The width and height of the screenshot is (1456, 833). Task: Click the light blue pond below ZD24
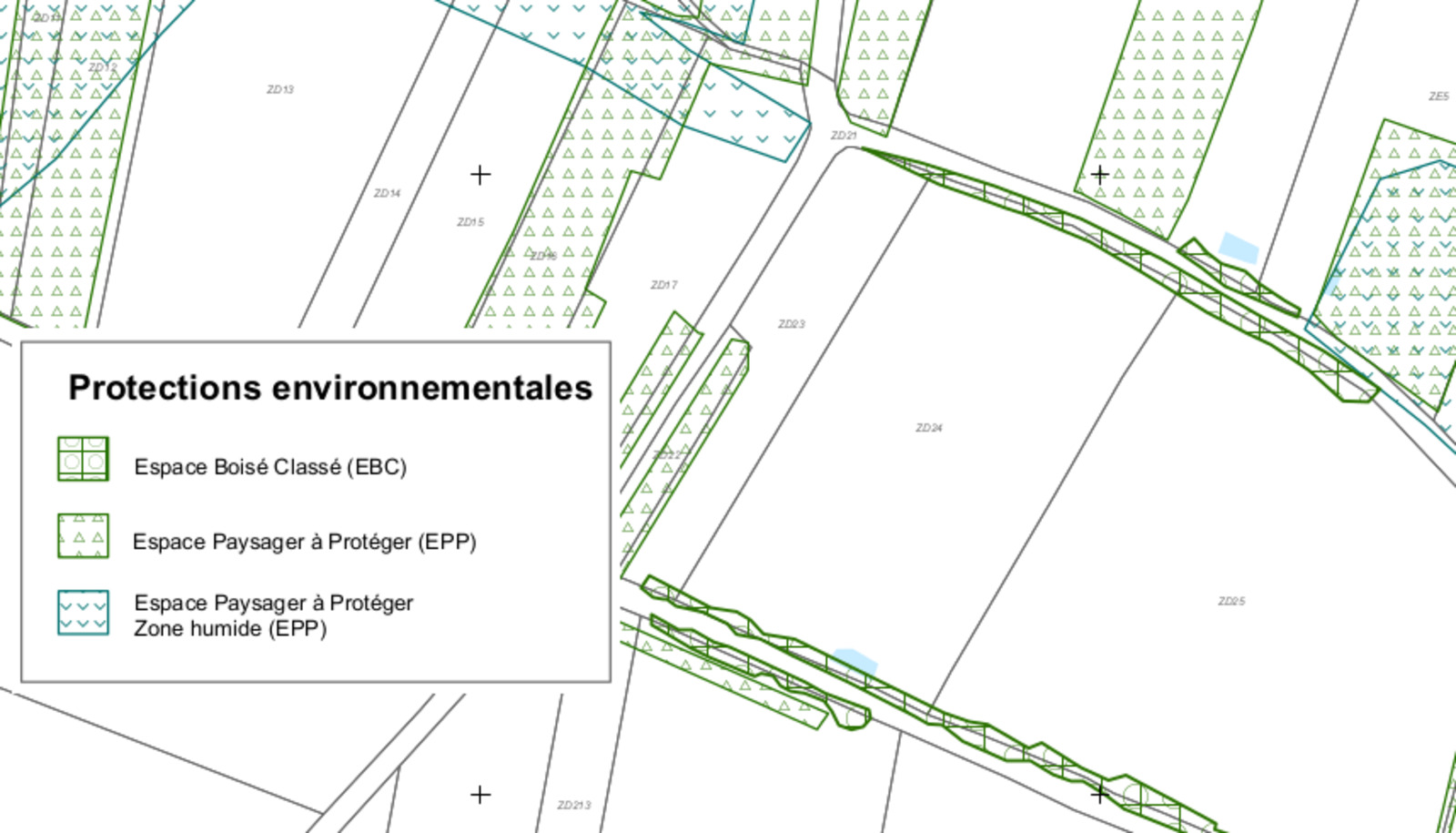tap(856, 661)
